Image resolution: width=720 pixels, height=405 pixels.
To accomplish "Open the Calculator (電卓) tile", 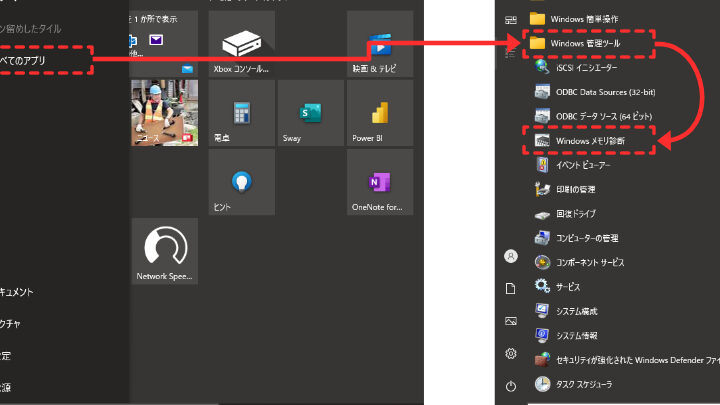I will (242, 113).
